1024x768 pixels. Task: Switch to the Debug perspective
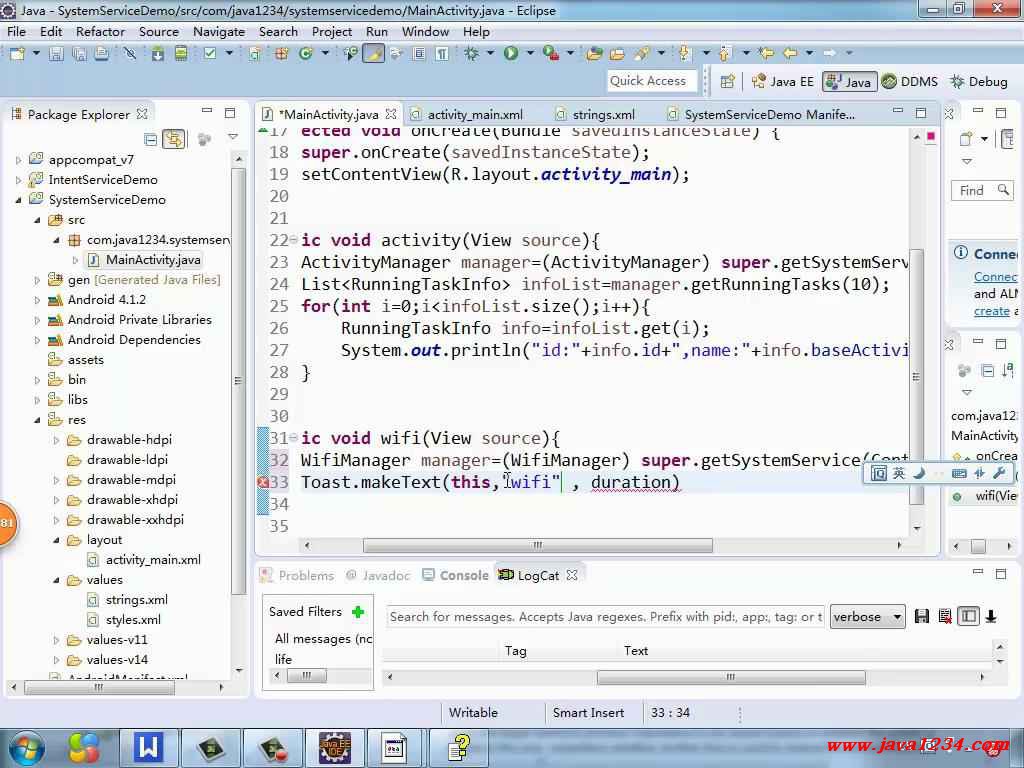tap(979, 82)
